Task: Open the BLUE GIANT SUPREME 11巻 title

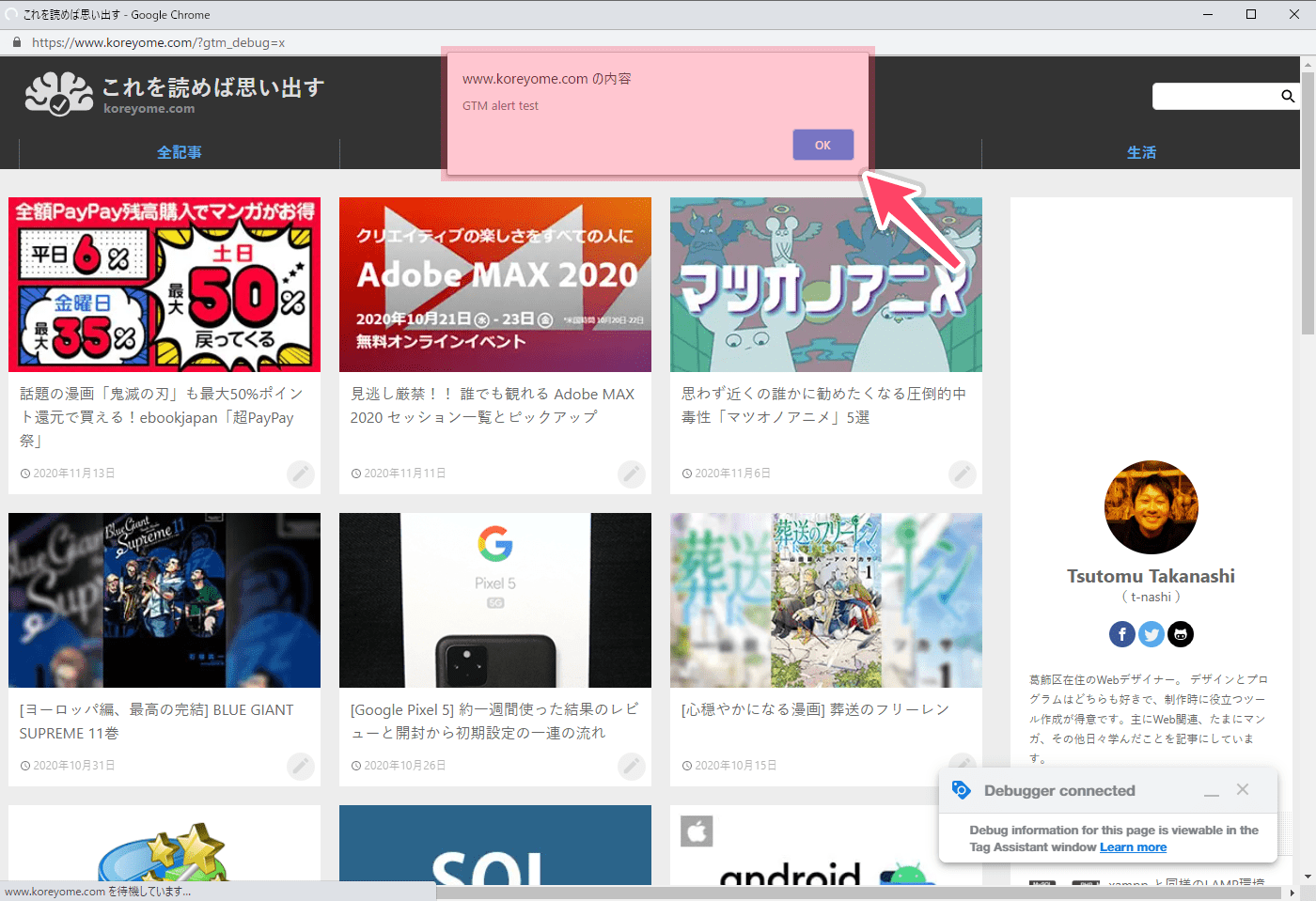Action: [x=157, y=721]
